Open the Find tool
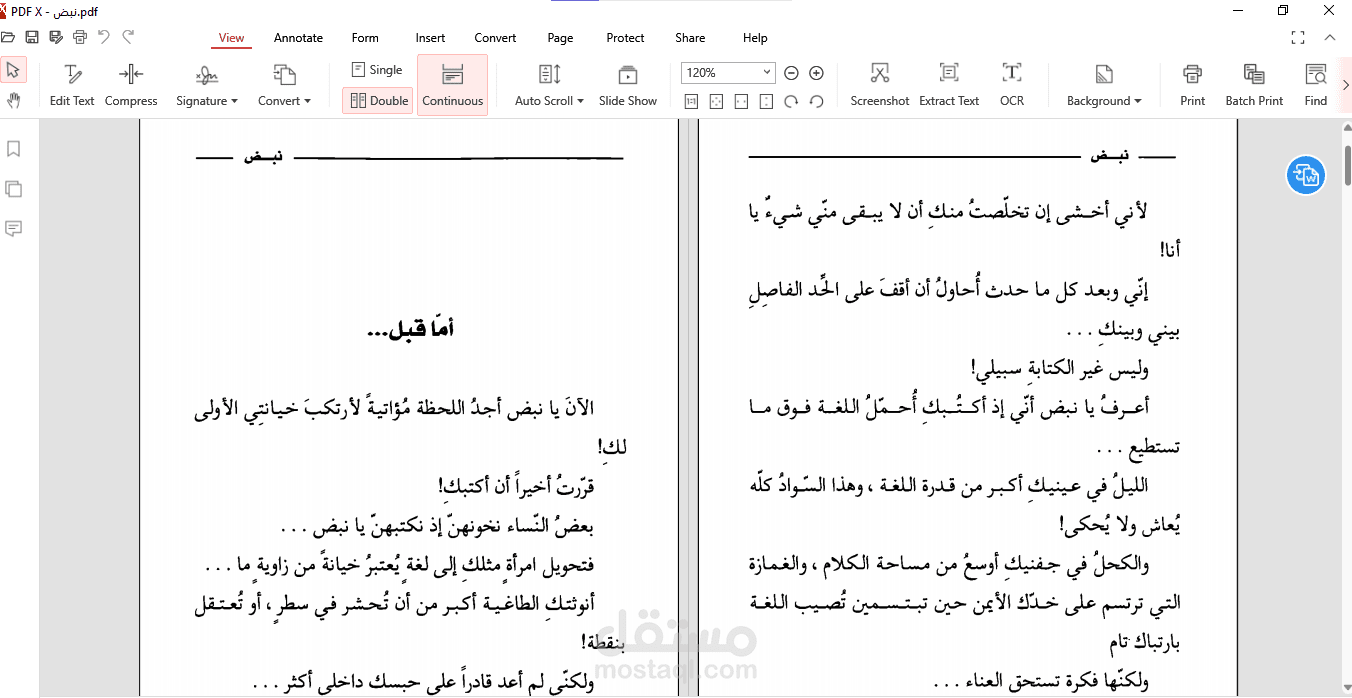Screen dimensions: 1352x698 pyautogui.click(x=1316, y=86)
